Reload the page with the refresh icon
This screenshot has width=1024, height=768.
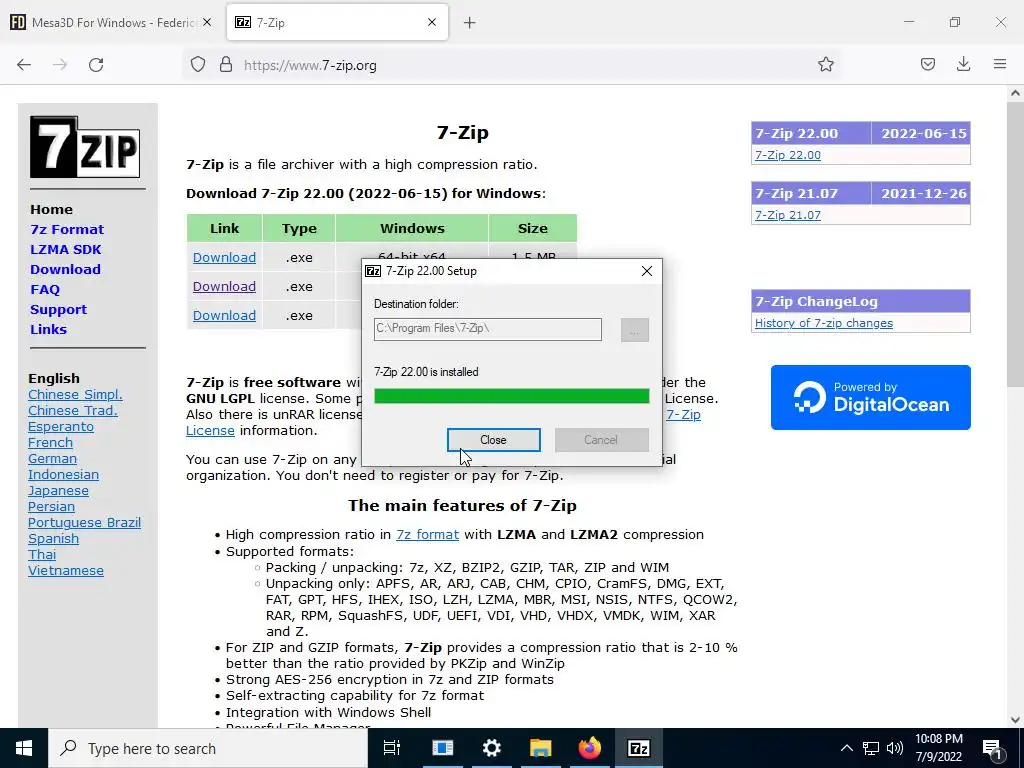point(96,65)
